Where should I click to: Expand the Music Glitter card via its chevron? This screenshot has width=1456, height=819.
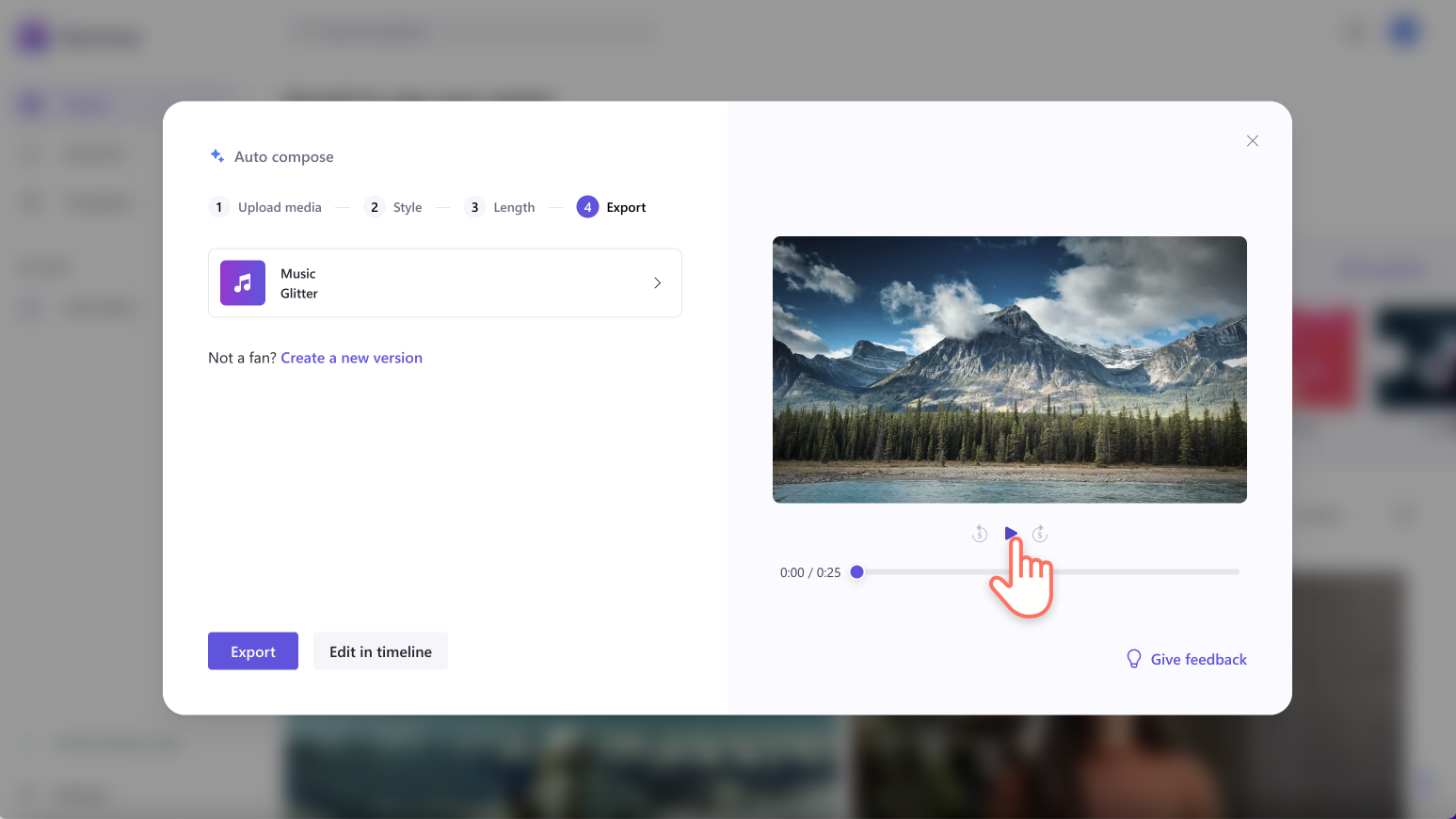pyautogui.click(x=657, y=282)
